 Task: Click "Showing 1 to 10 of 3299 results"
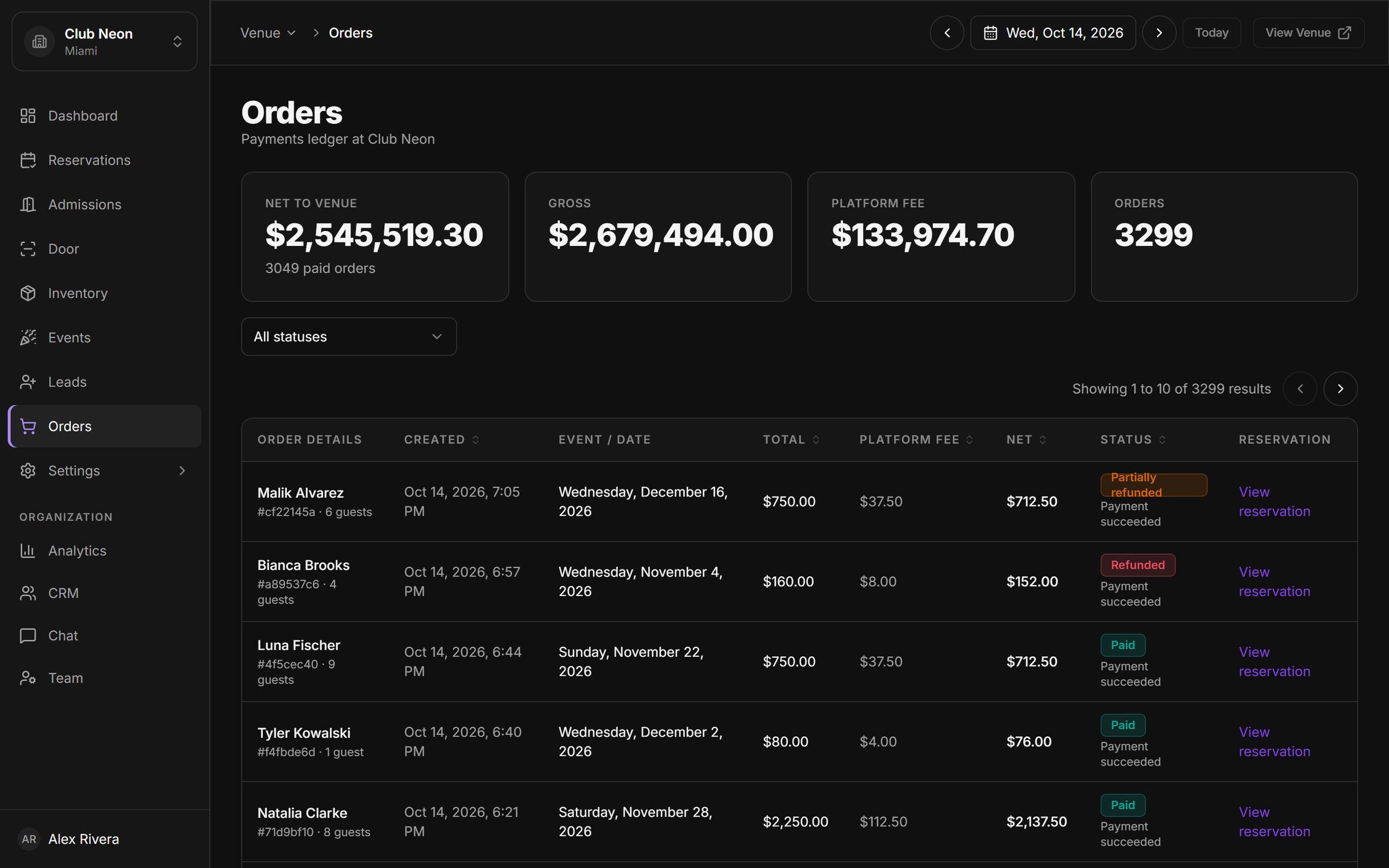pos(1171,389)
